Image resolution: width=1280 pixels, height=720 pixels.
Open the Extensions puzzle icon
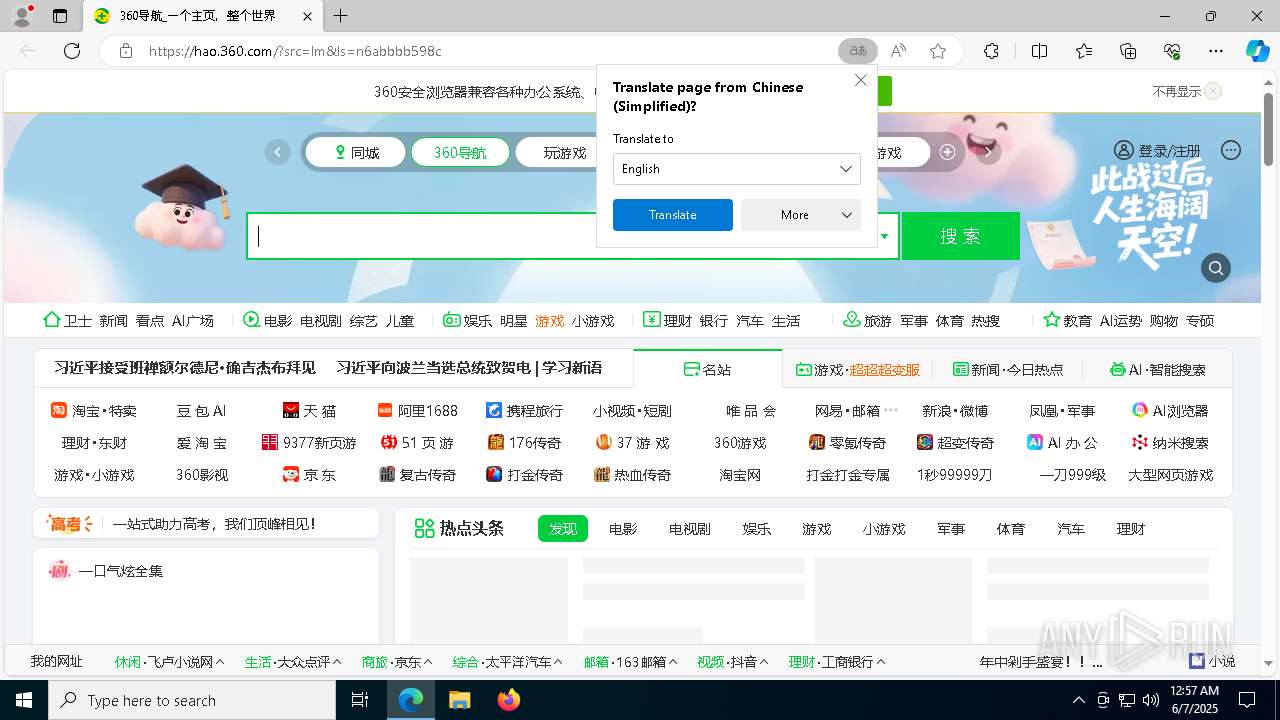[991, 51]
